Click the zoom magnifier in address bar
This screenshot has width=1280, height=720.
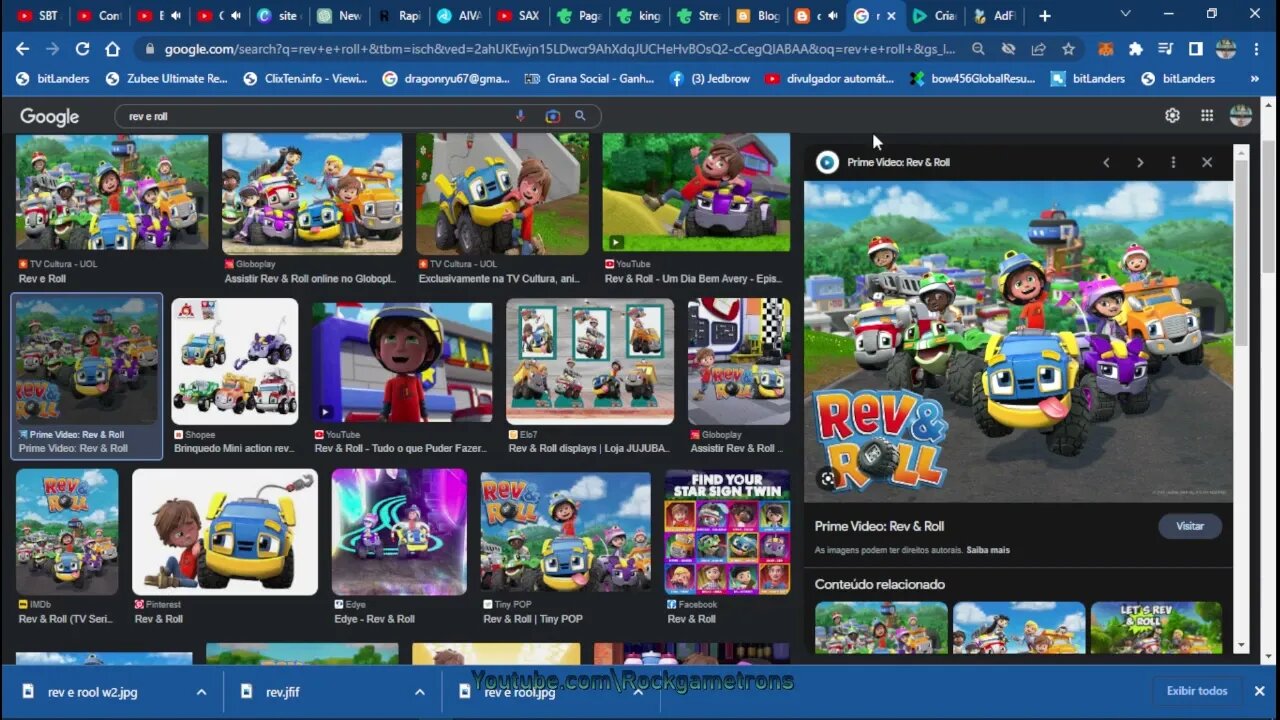click(979, 48)
